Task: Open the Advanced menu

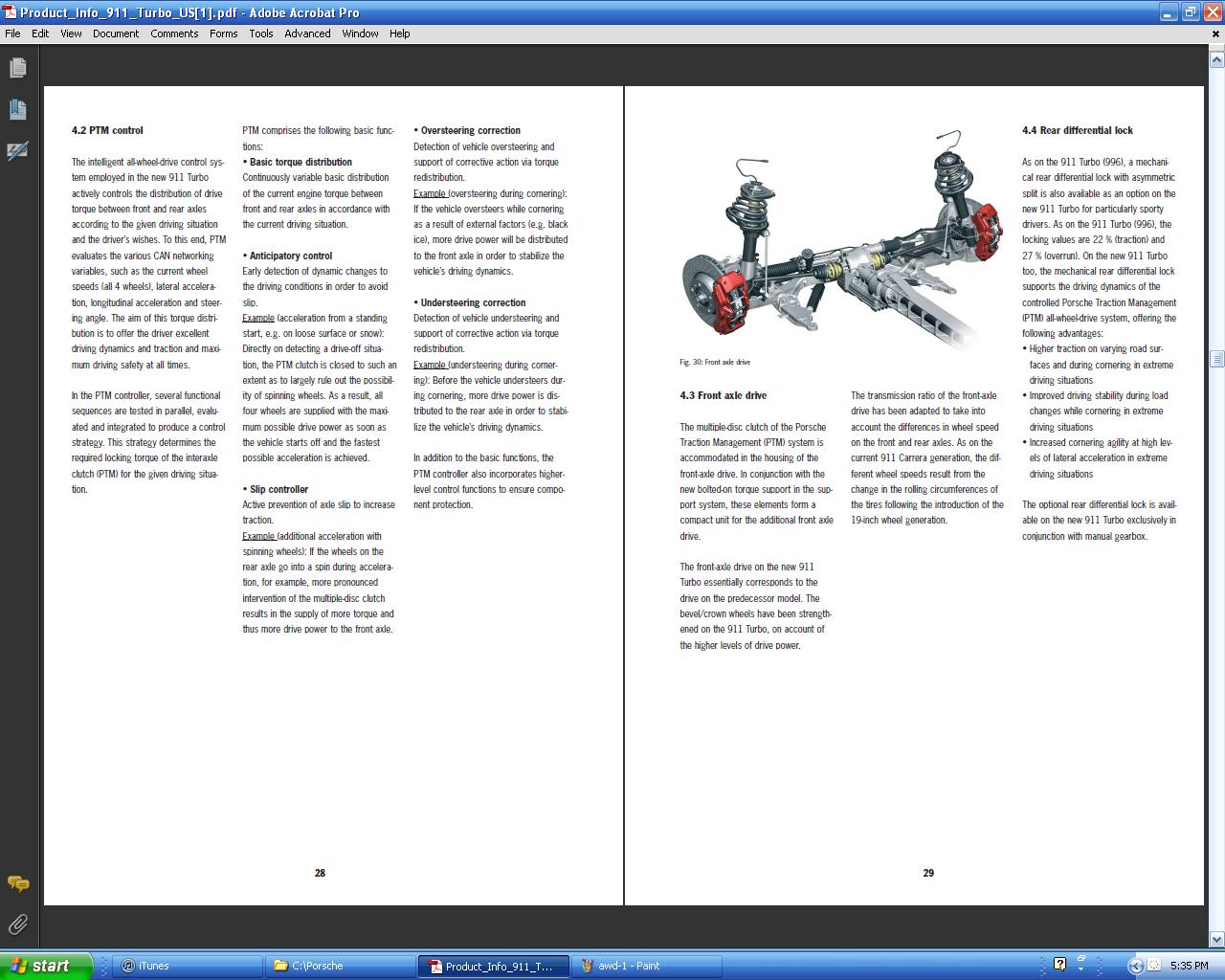Action: 307,33
